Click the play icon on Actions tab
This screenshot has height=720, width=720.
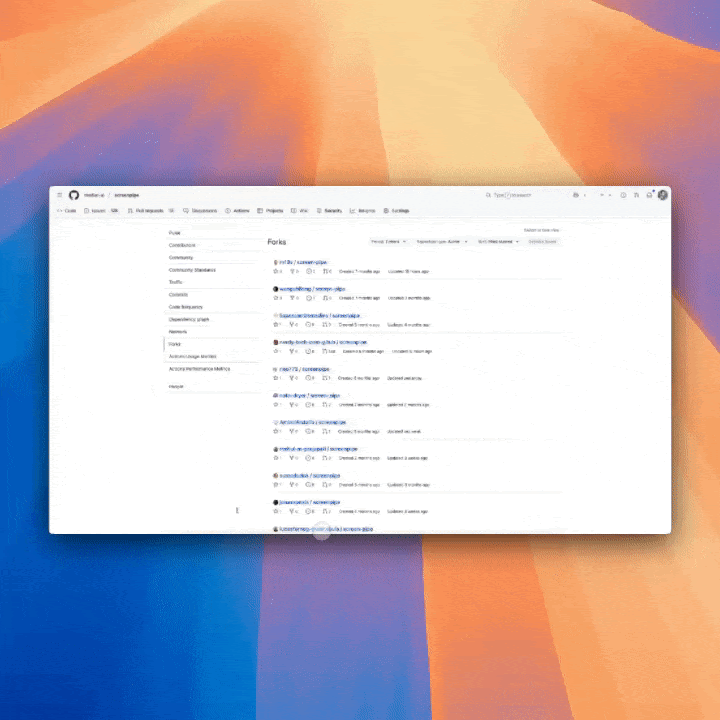(228, 211)
